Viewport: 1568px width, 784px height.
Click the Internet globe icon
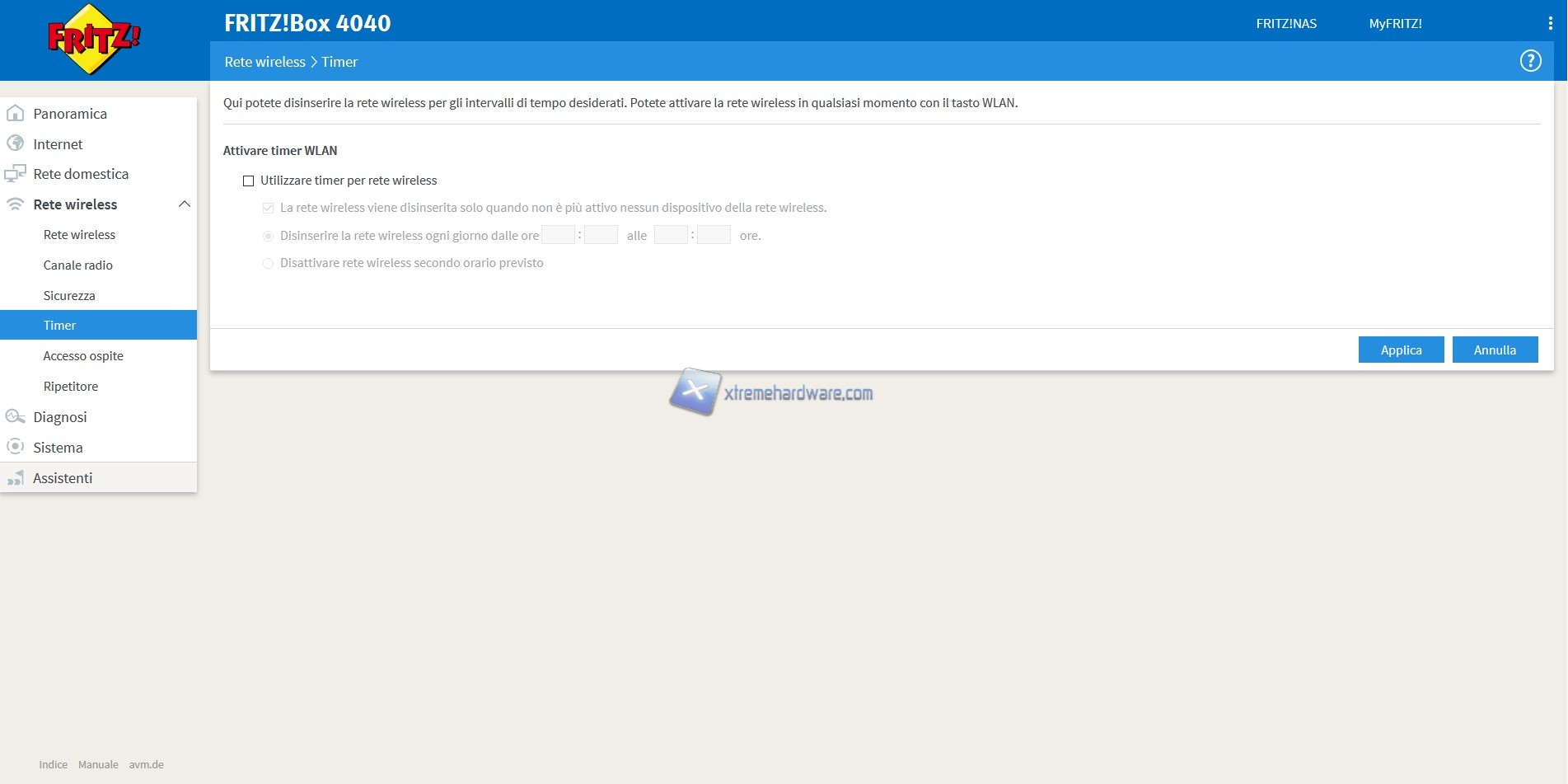coord(15,143)
